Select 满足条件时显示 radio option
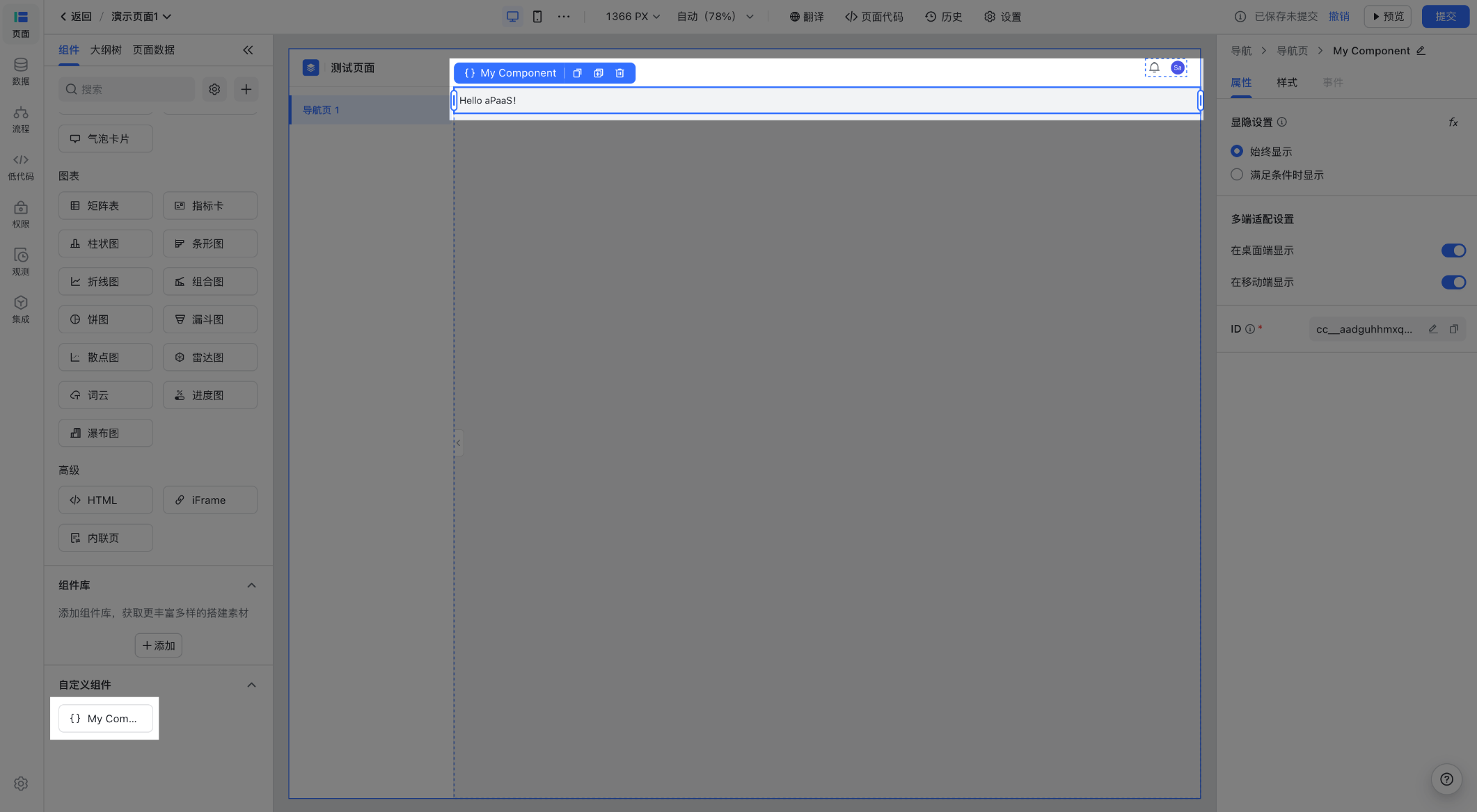The image size is (1477, 812). [1237, 175]
